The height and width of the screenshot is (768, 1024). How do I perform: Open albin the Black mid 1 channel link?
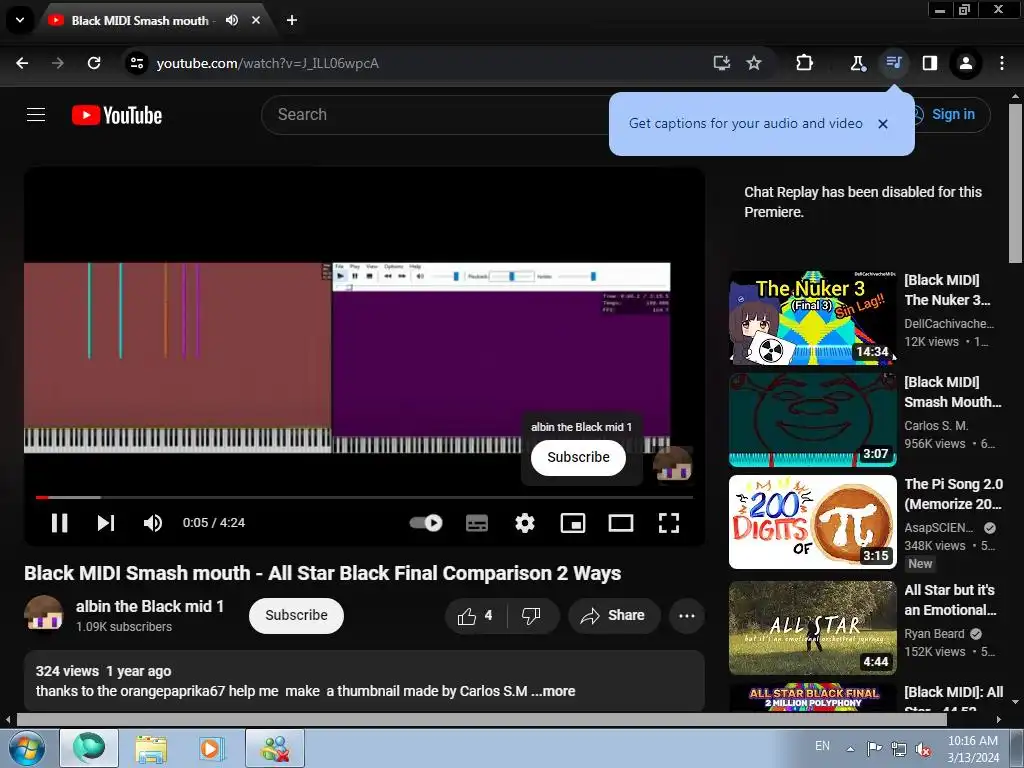tap(150, 606)
